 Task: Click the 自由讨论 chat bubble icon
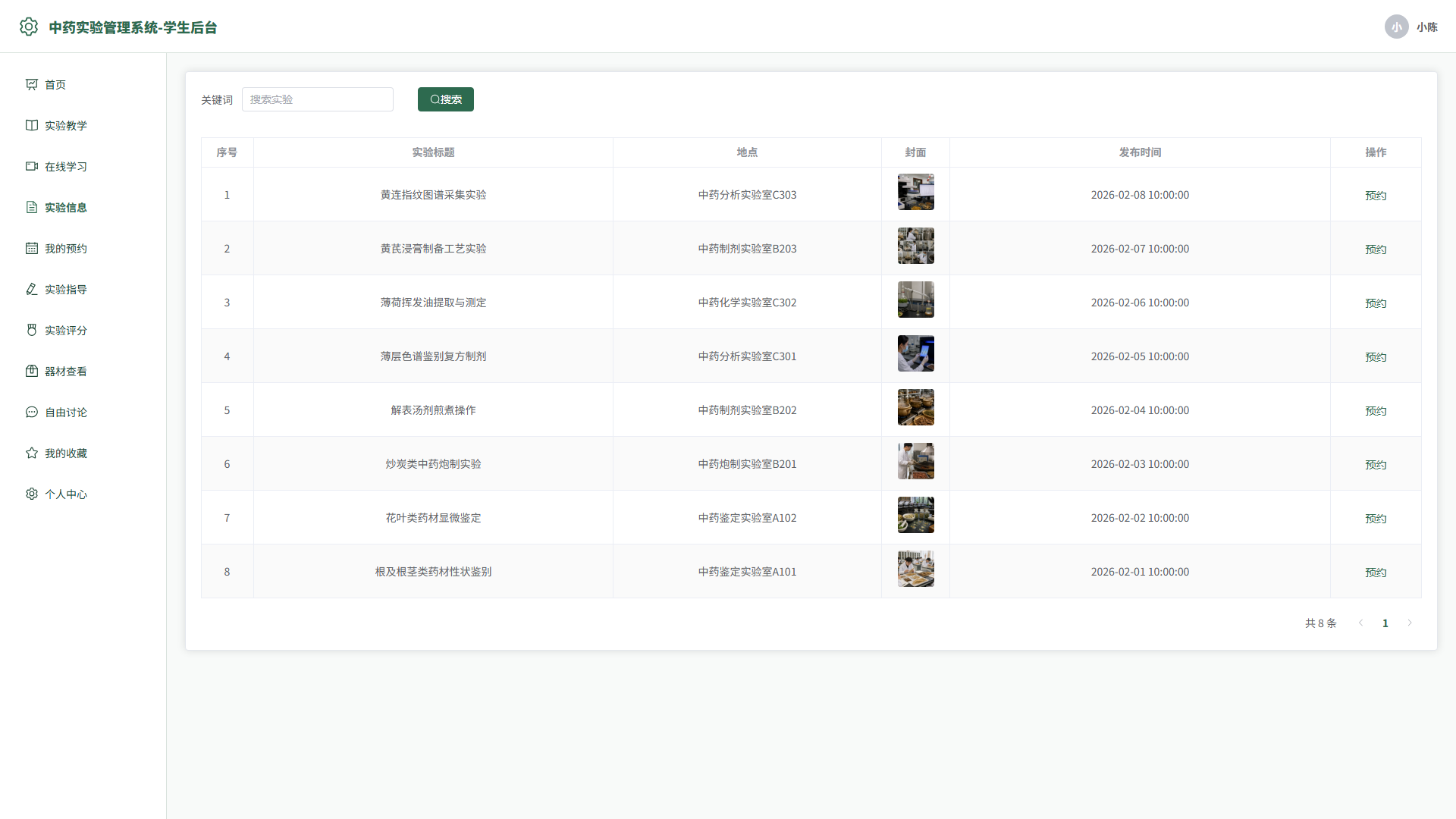point(32,412)
